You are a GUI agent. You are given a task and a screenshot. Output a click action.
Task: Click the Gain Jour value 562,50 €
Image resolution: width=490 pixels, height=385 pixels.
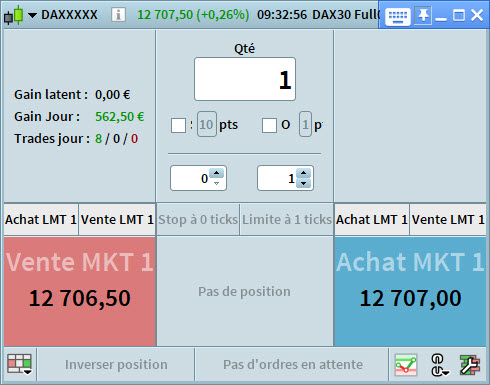point(119,117)
